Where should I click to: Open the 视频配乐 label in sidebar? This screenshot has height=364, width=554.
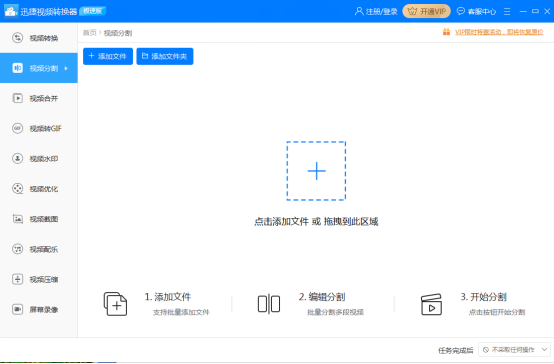(44, 249)
